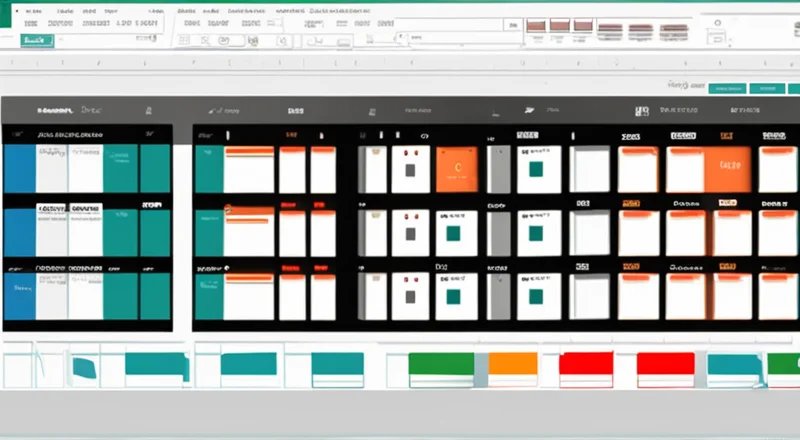This screenshot has width=800, height=440.
Task: Select the teal square icon in the bottom row
Action: tap(536, 297)
